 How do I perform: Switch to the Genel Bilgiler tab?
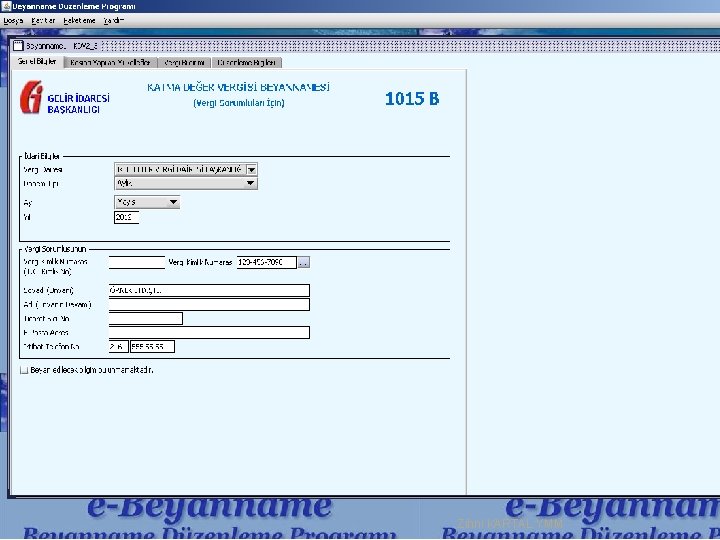tap(37, 62)
